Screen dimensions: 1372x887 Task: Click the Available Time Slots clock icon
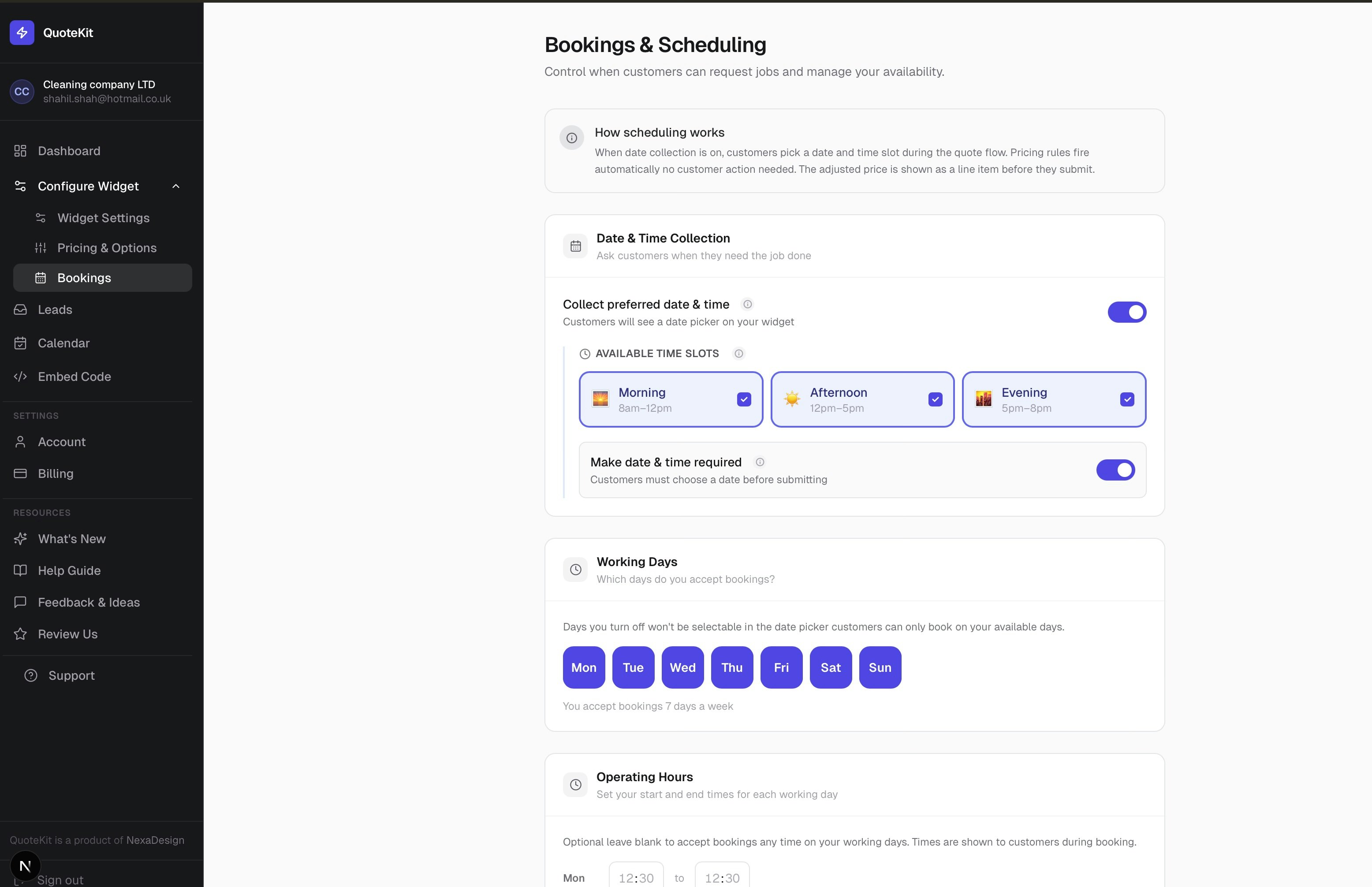click(x=585, y=354)
